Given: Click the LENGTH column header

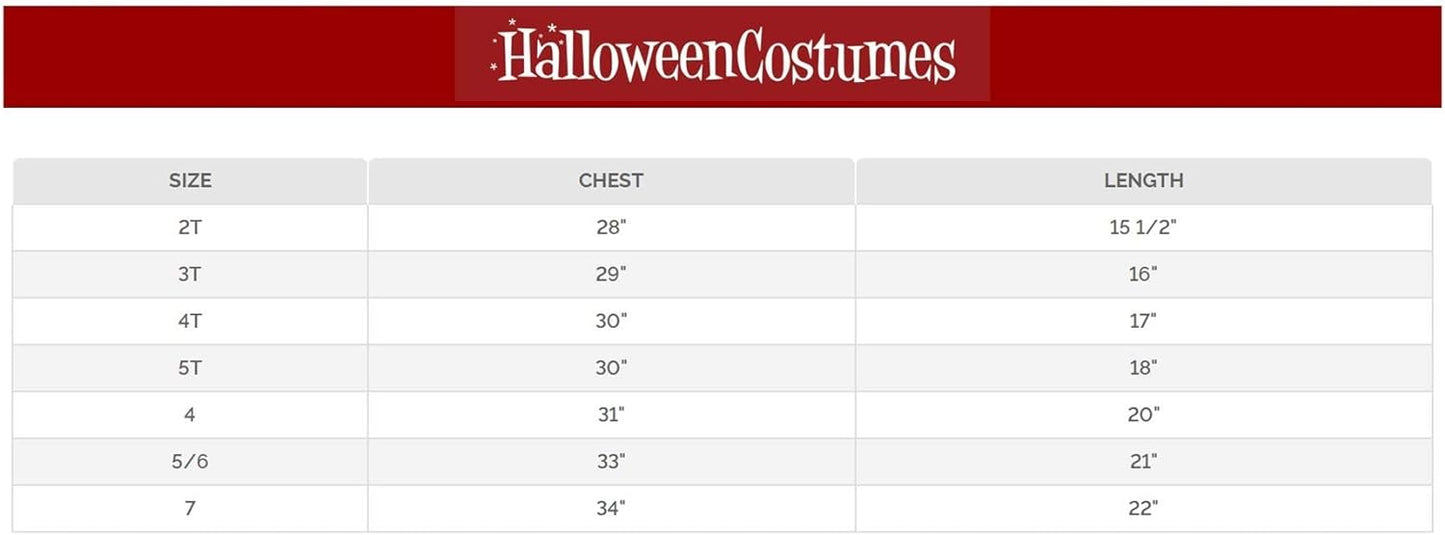Looking at the screenshot, I should pyautogui.click(x=1143, y=181).
